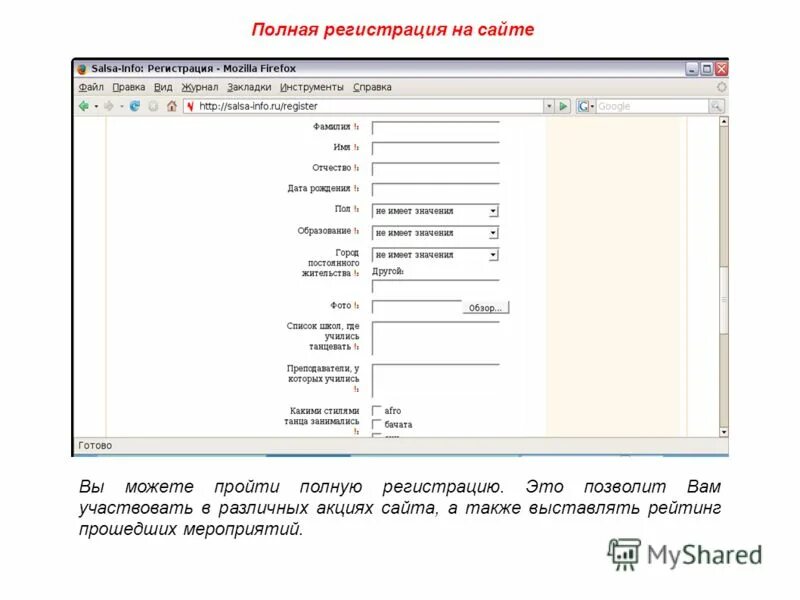Expand the city selection dropdown

pos(492,254)
